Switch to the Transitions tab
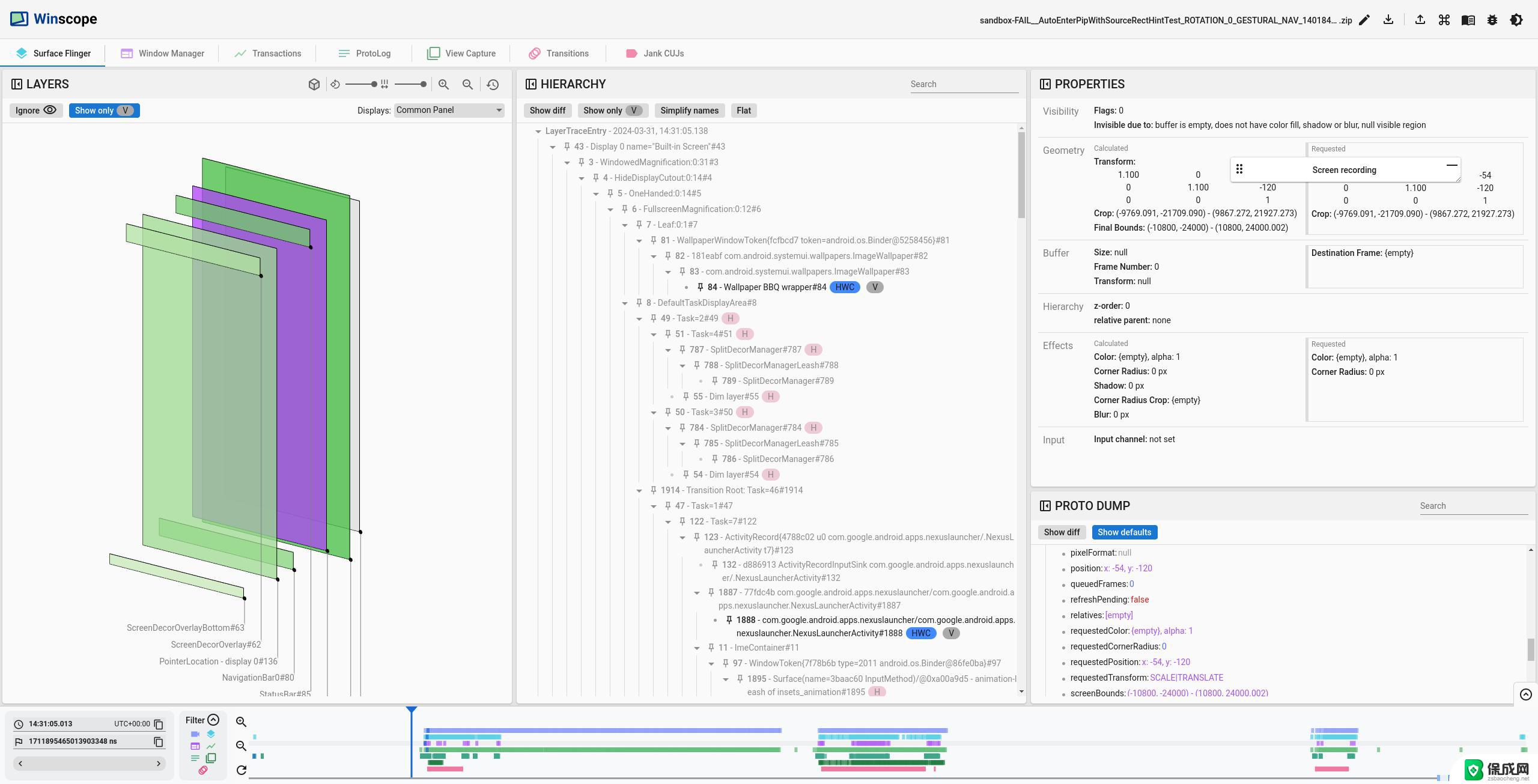Screen dimensions: 1538x784 (x=559, y=53)
